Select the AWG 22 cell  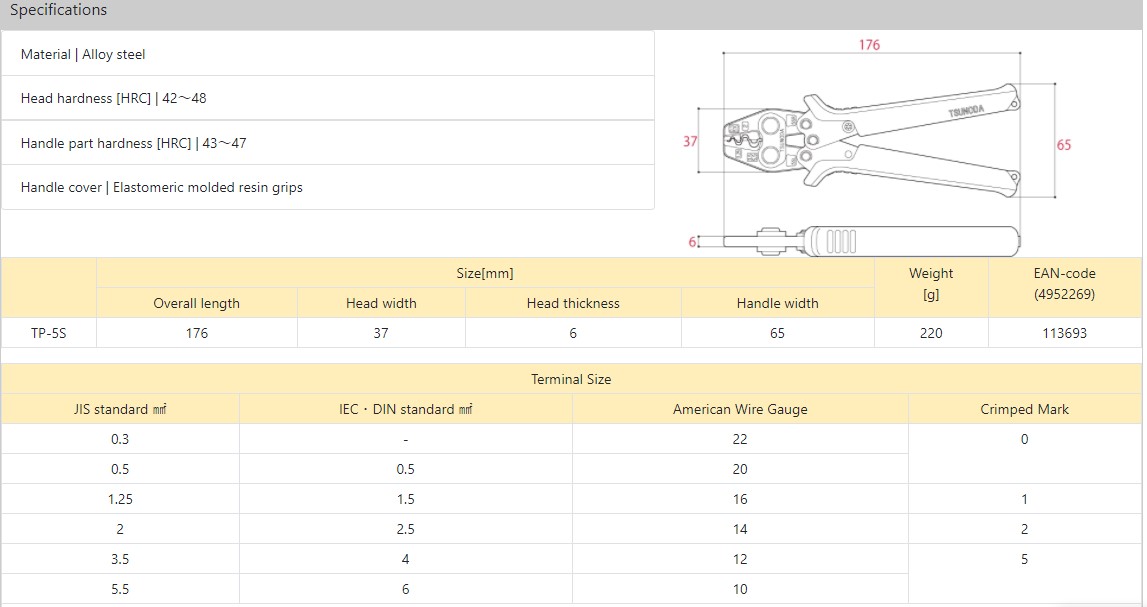coord(740,439)
